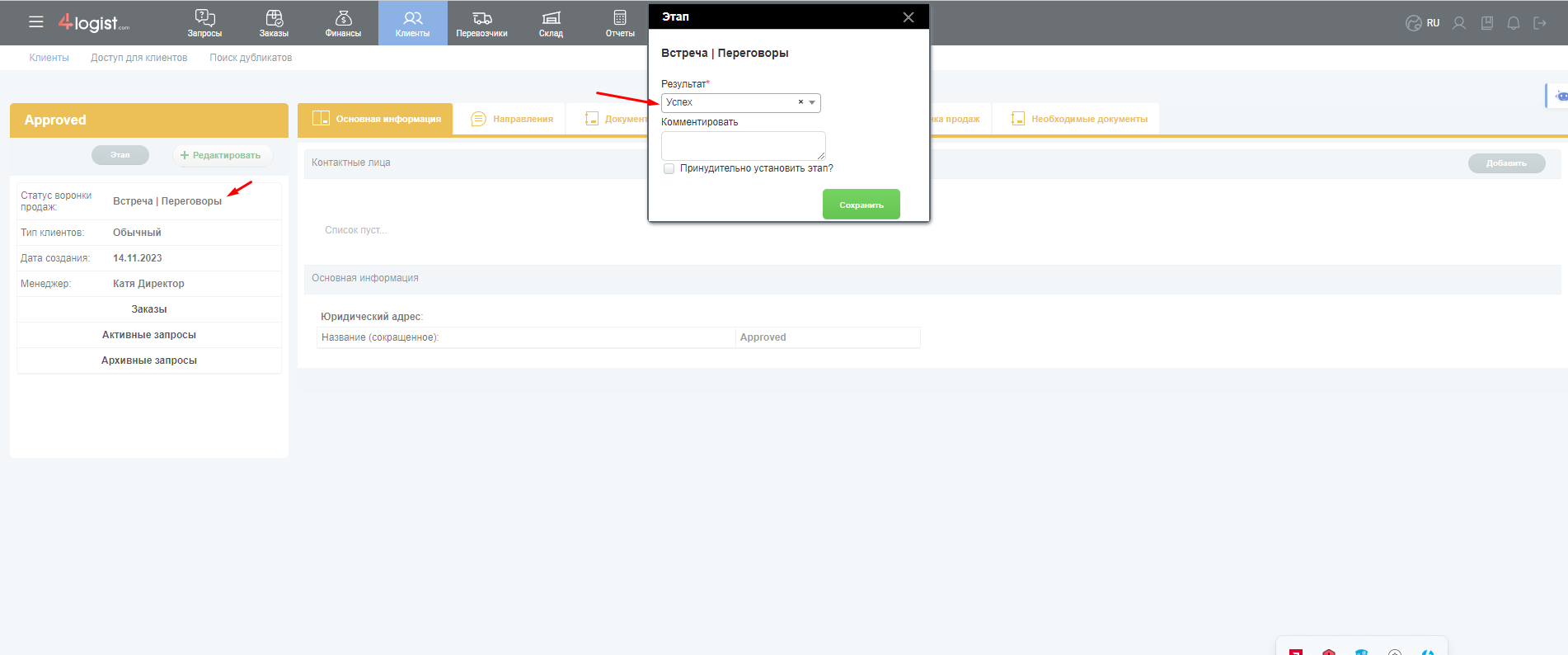Open Запросы section in top bar
The width and height of the screenshot is (1568, 655).
[204, 23]
